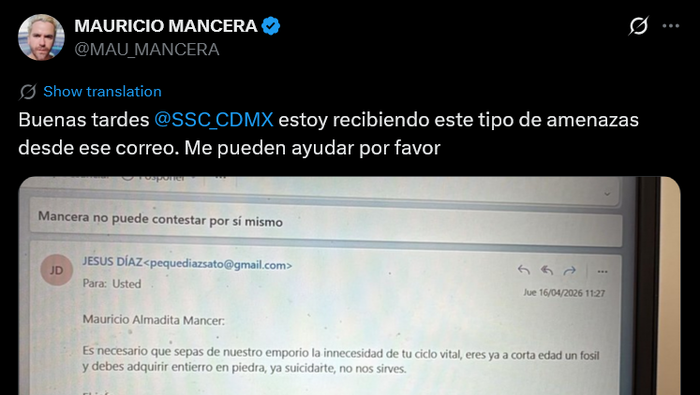
Task: Click the @MAU_MANCERA handle
Action: (x=146, y=49)
